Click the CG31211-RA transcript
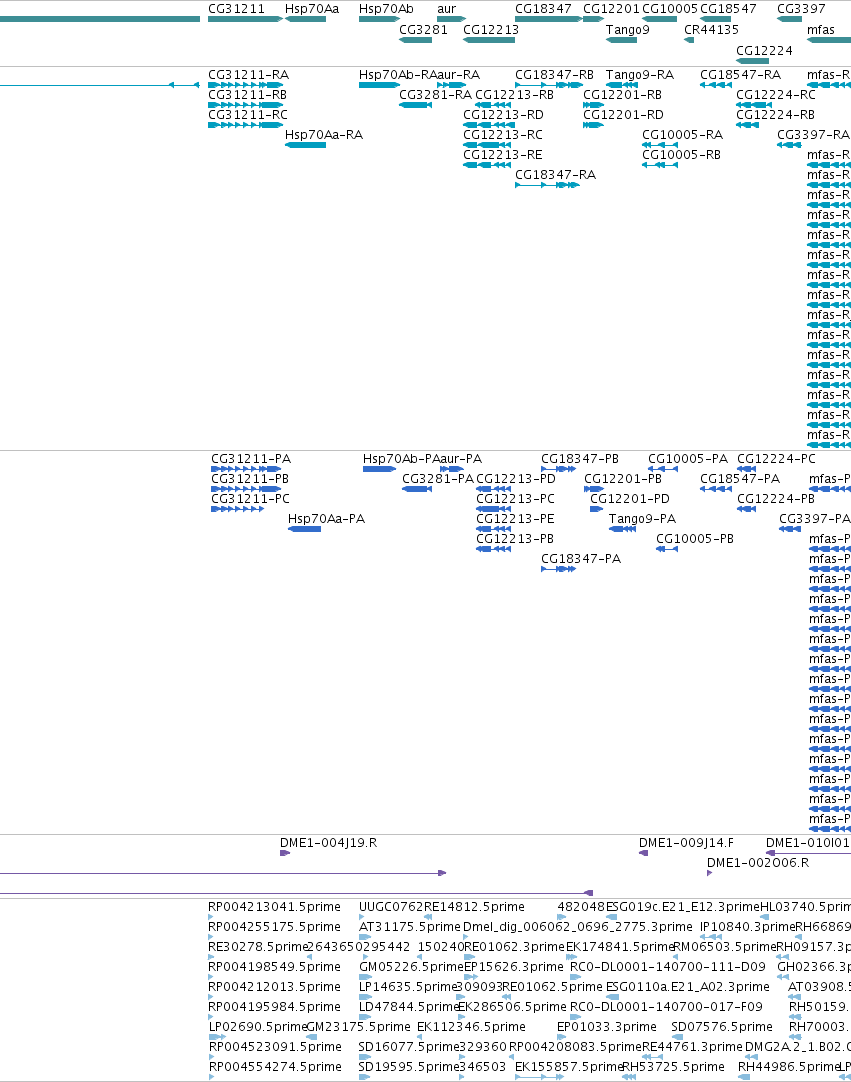 (x=245, y=85)
